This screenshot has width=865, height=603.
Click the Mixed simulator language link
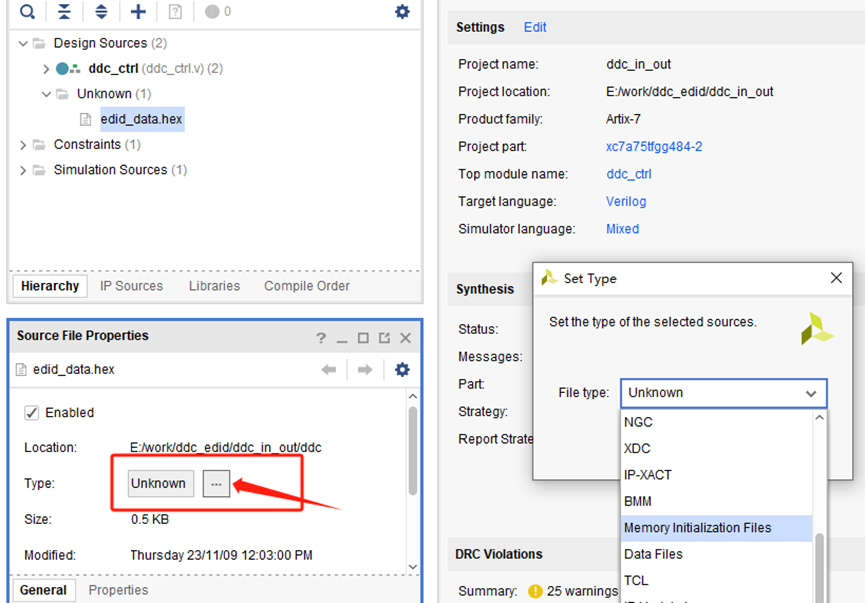622,229
